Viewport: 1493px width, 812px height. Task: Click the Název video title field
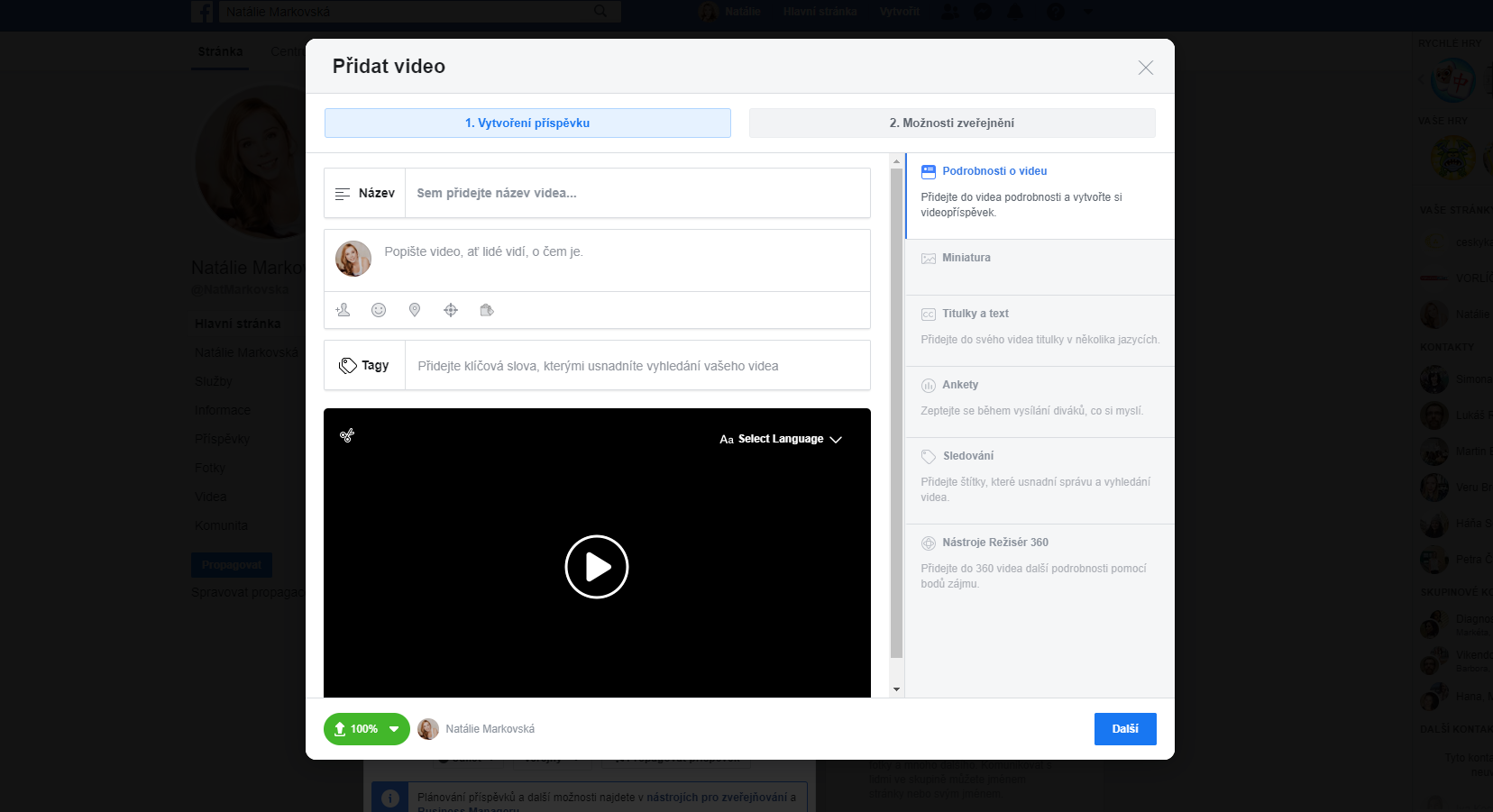click(637, 193)
